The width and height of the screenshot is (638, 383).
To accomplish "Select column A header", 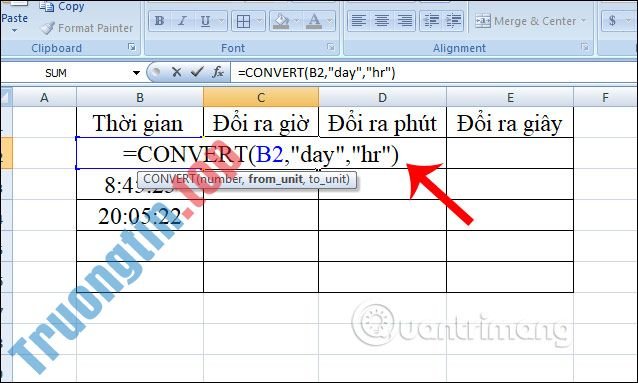I will point(44,98).
